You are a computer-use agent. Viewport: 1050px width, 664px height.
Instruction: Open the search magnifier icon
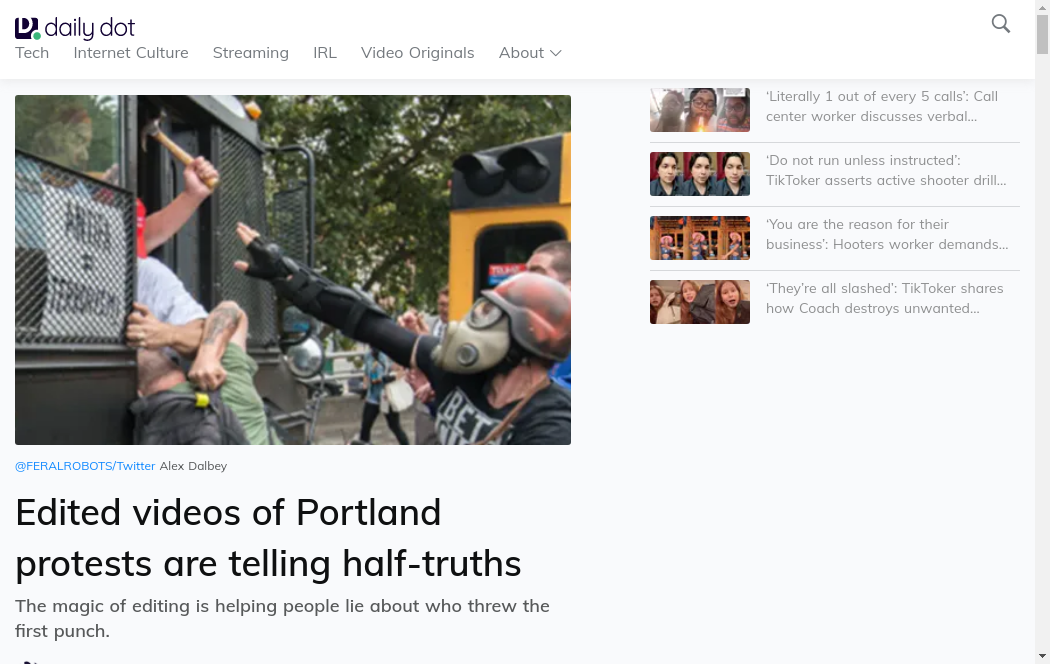[x=1000, y=24]
